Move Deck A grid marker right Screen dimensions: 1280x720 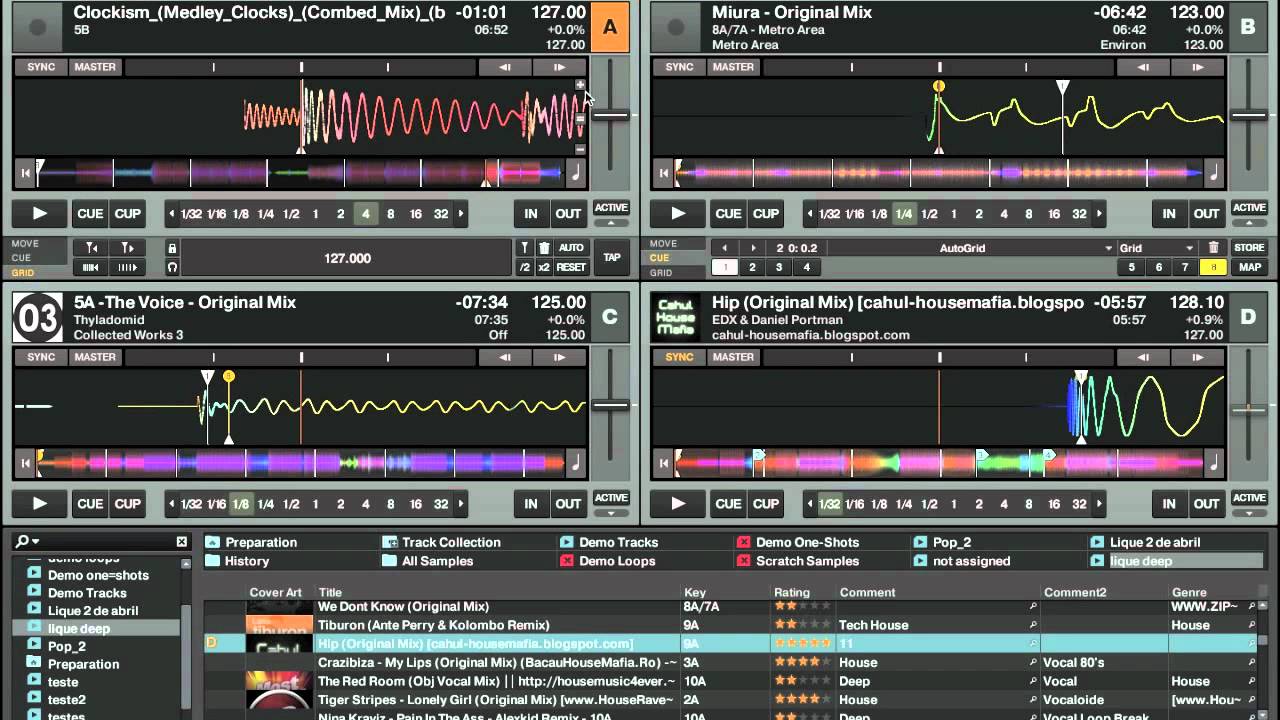pyautogui.click(x=127, y=247)
